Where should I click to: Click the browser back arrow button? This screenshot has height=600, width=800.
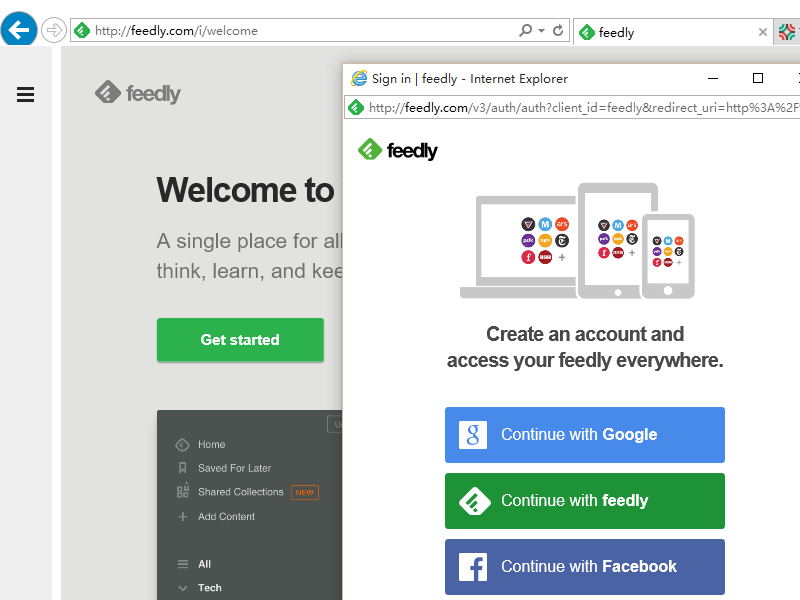pos(19,30)
